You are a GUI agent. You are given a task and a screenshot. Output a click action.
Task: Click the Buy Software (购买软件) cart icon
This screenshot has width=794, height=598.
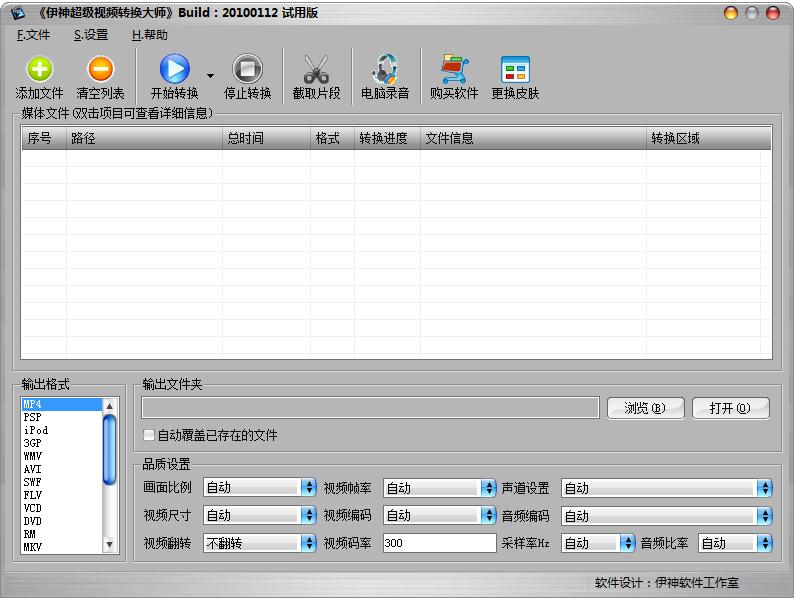click(454, 69)
